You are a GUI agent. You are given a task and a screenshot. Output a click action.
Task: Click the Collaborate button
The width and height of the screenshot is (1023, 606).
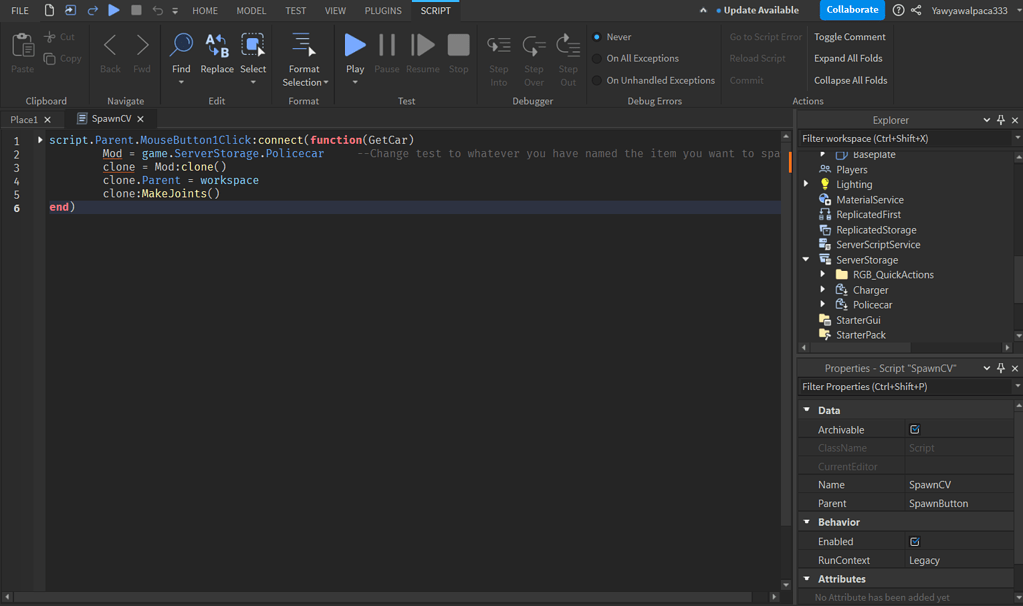(x=852, y=10)
